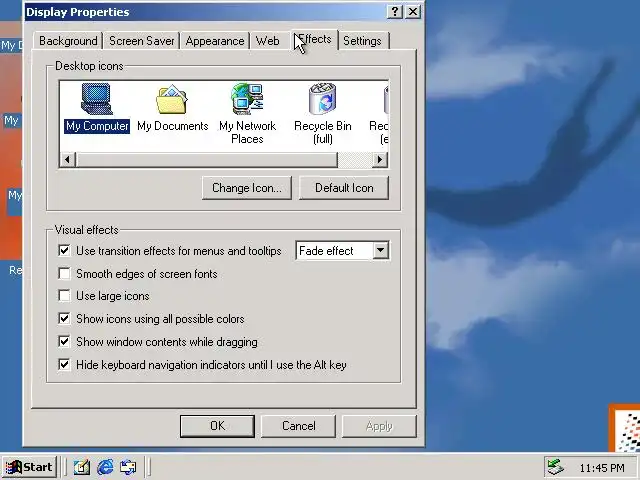Toggle Show window contents while dragging
Screen dimensions: 640x480
coord(64,341)
